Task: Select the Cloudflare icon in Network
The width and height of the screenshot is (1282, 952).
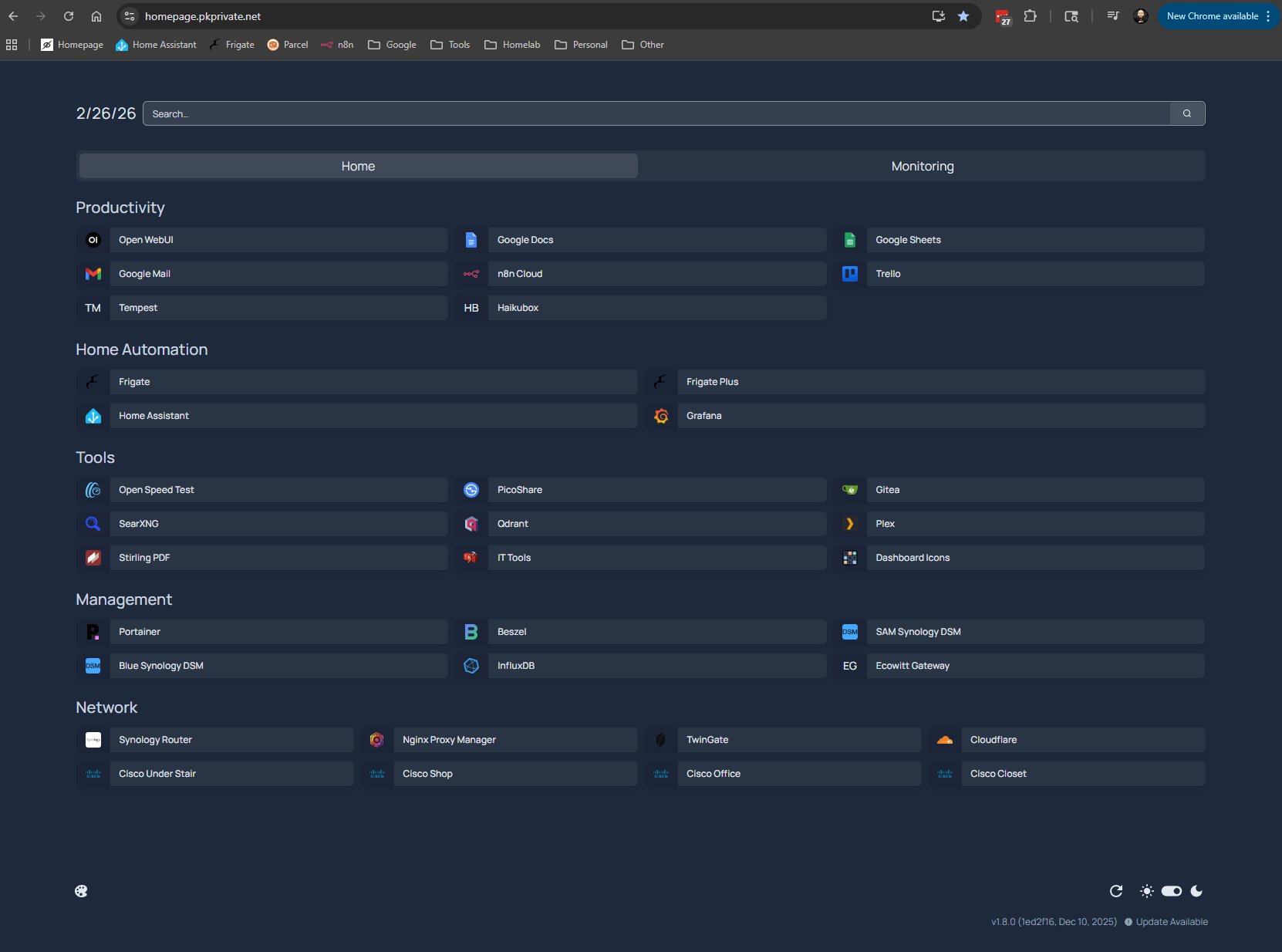Action: 943,739
